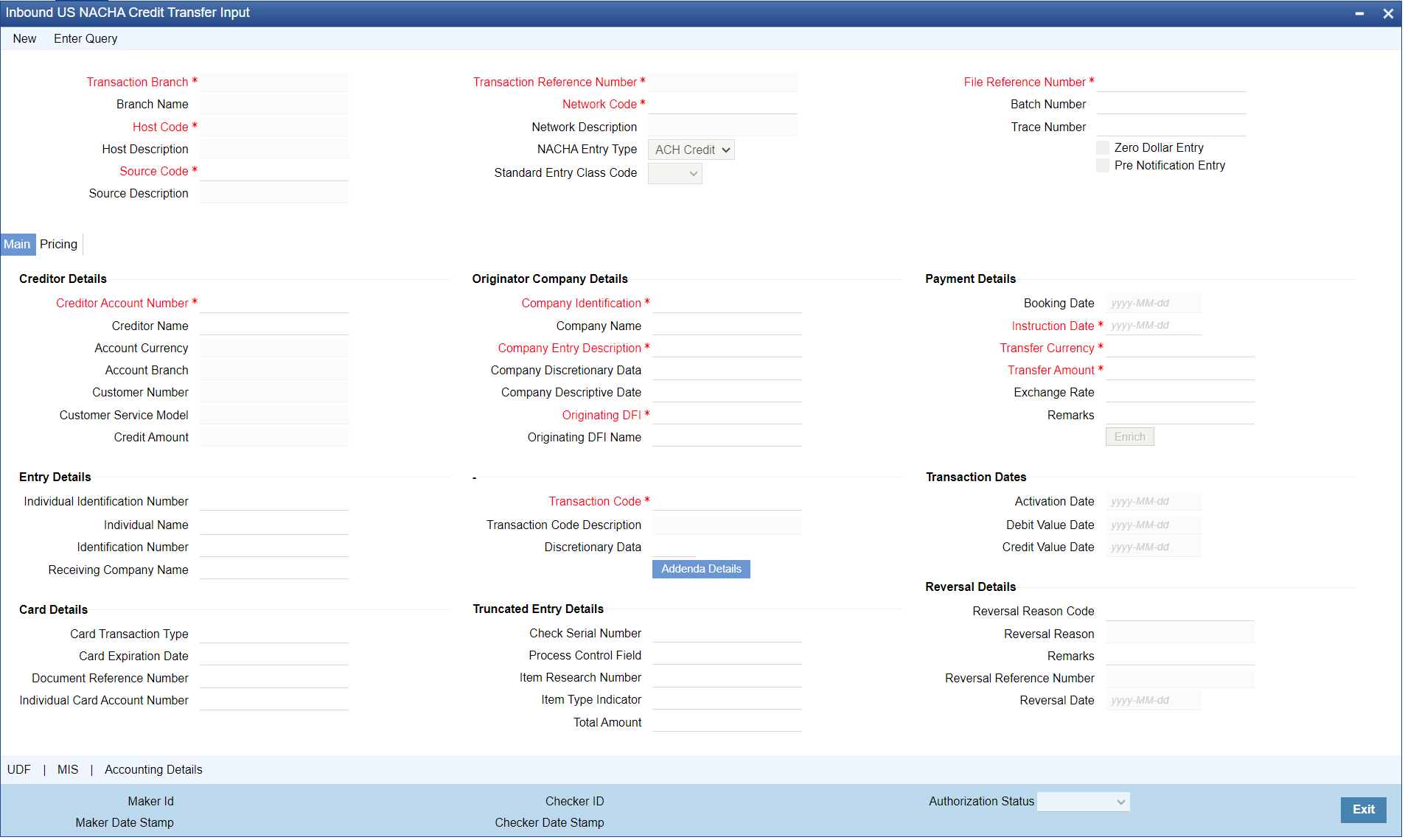Click the Exchange Rate field
Screen dimensions: 1405x840
point(1180,393)
